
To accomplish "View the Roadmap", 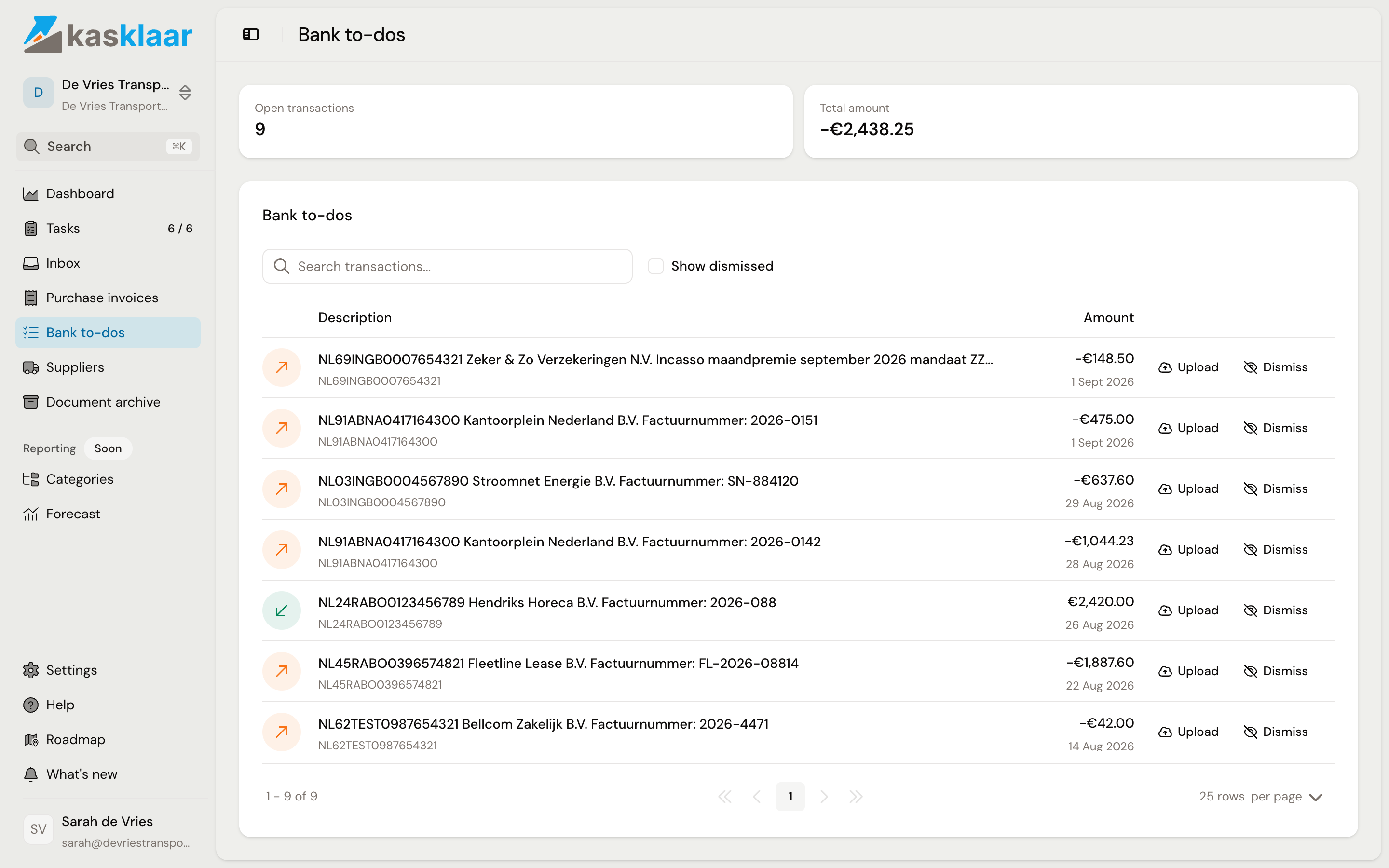I will click(108, 739).
